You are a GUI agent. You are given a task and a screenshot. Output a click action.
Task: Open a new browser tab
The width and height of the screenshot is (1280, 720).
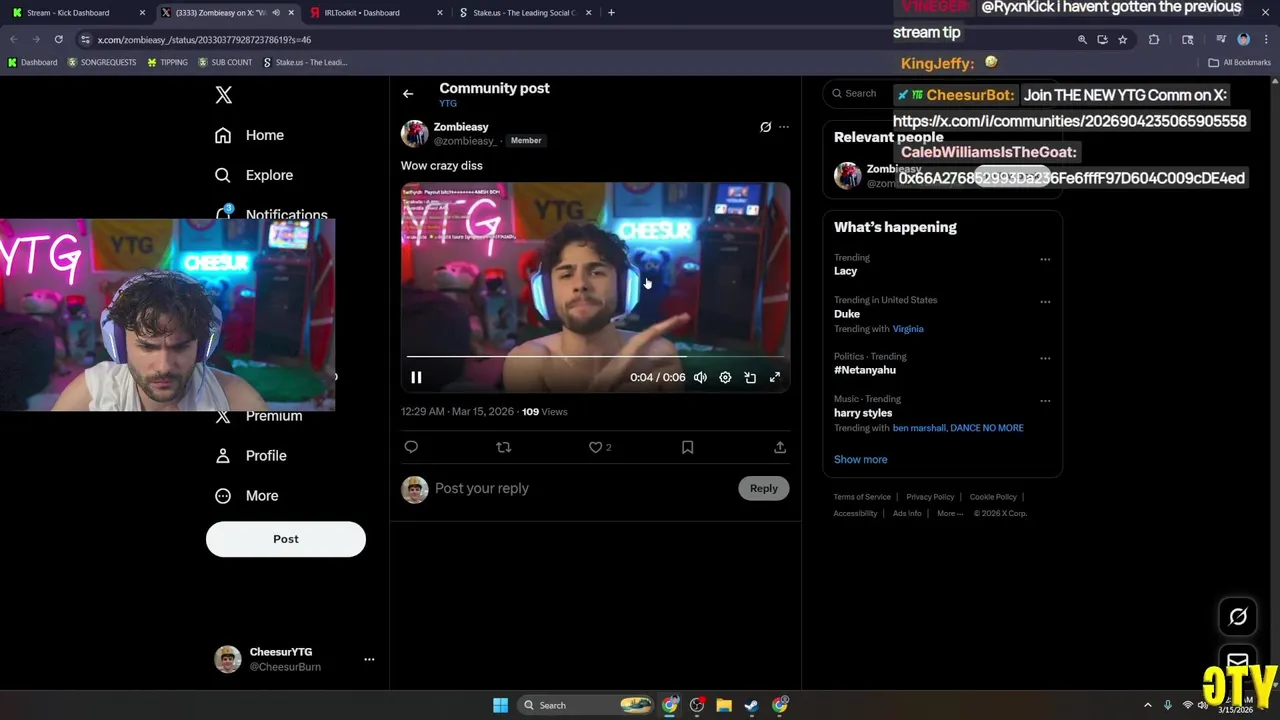click(611, 13)
